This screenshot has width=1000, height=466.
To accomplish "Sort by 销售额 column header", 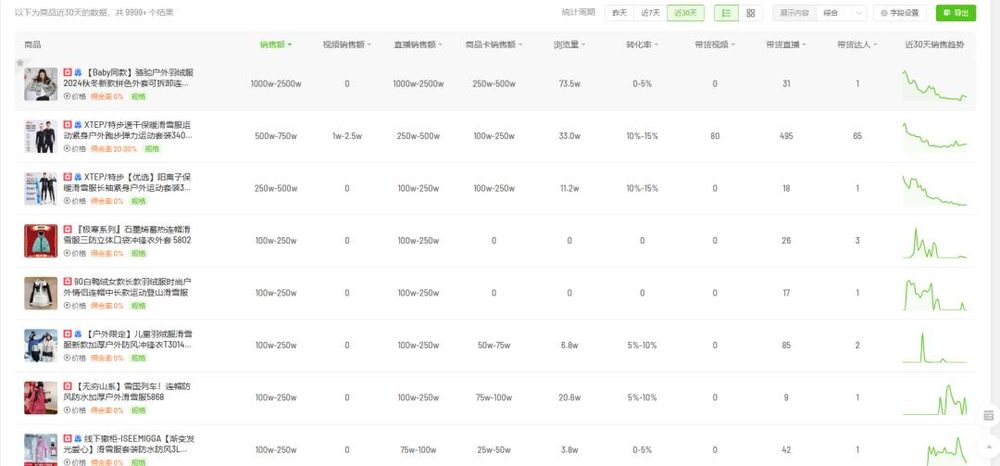I will (x=275, y=45).
